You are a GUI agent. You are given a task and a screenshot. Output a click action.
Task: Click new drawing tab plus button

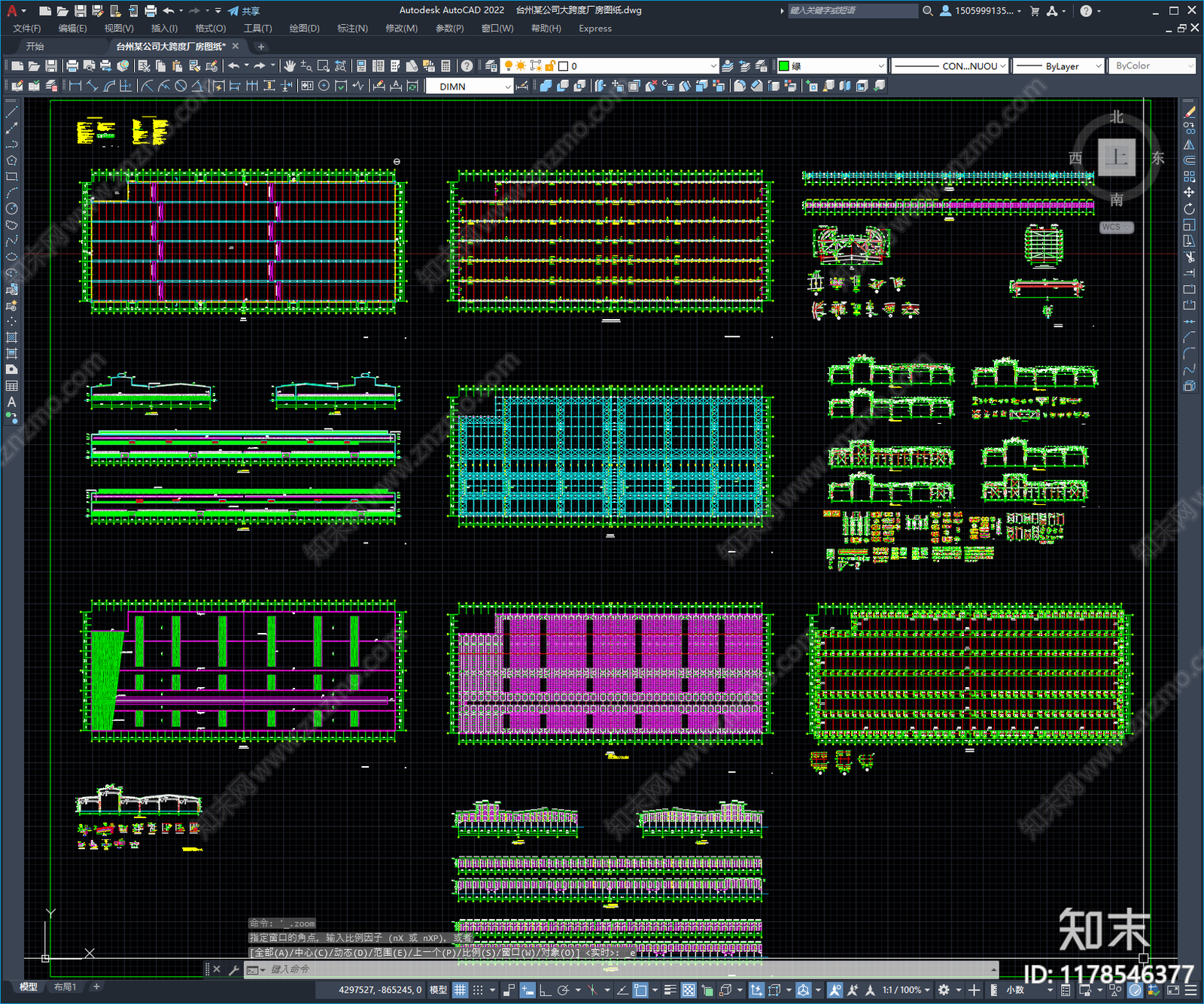coord(261,47)
